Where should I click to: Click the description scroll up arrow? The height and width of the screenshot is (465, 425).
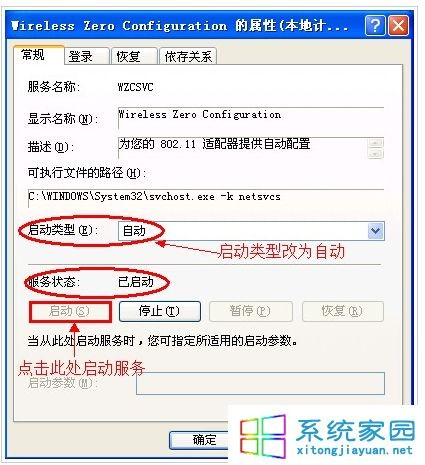coord(376,143)
